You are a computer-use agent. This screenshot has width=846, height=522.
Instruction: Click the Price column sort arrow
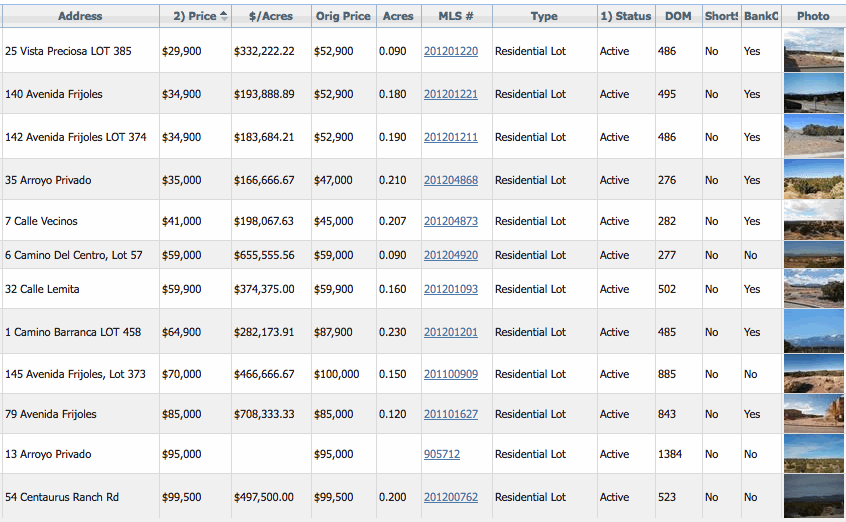click(x=224, y=16)
